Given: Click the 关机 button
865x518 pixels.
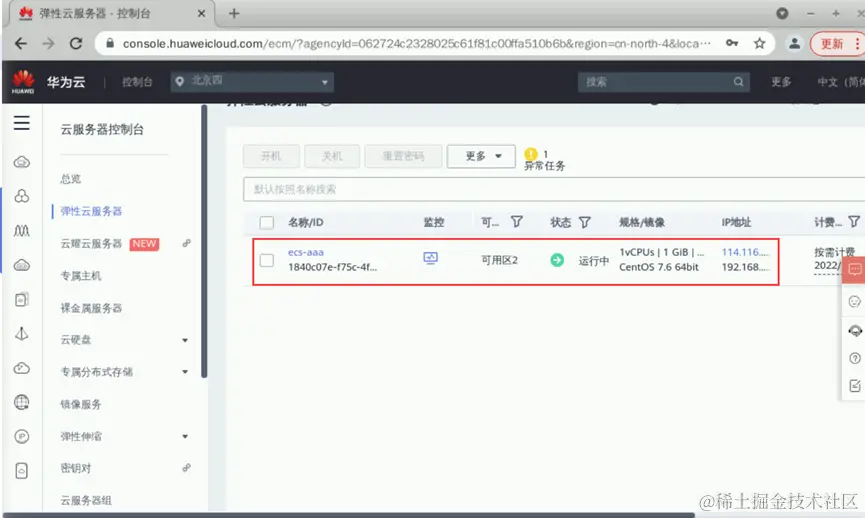Looking at the screenshot, I should coord(332,156).
